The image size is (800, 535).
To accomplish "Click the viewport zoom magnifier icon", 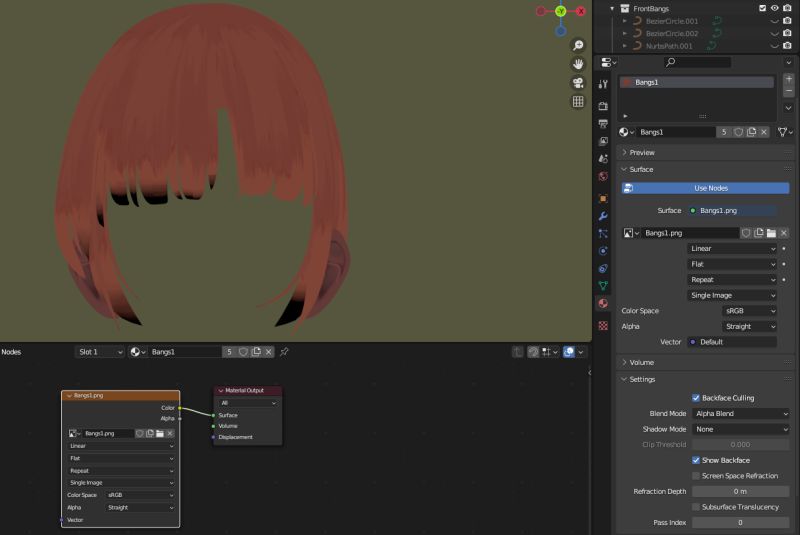I will tap(578, 45).
